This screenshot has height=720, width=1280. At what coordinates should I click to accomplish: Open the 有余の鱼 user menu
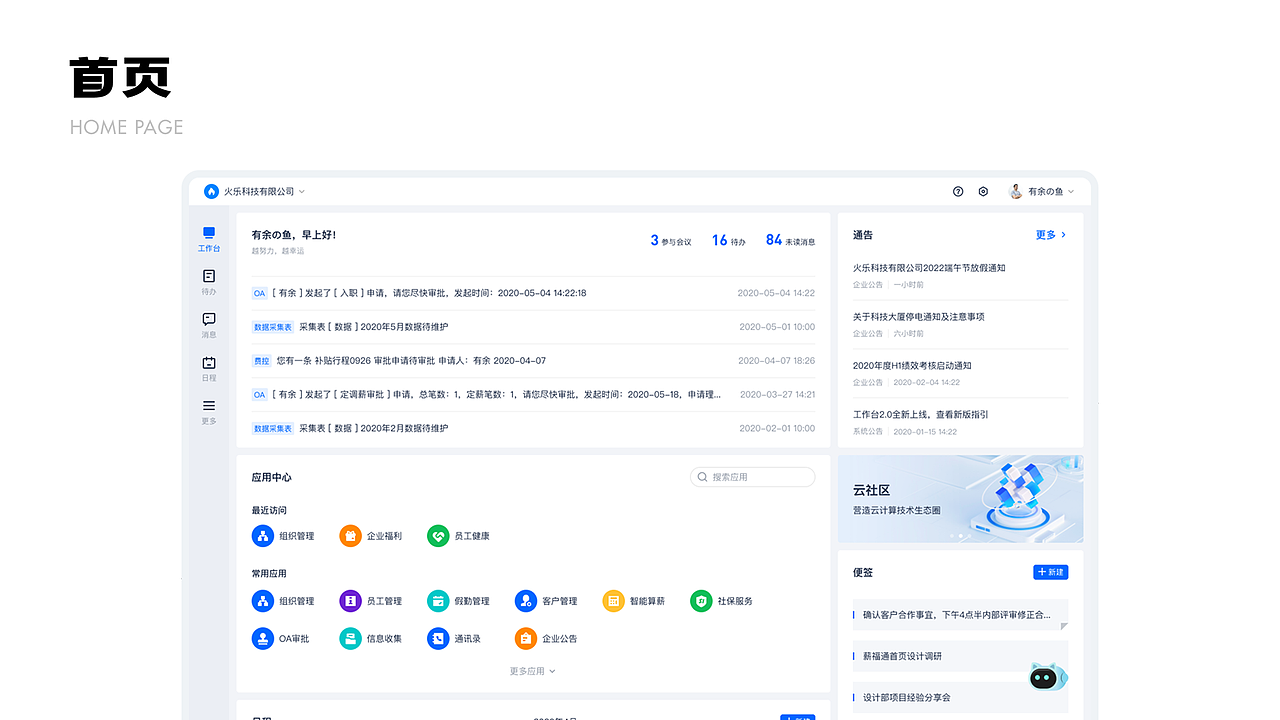click(1044, 191)
